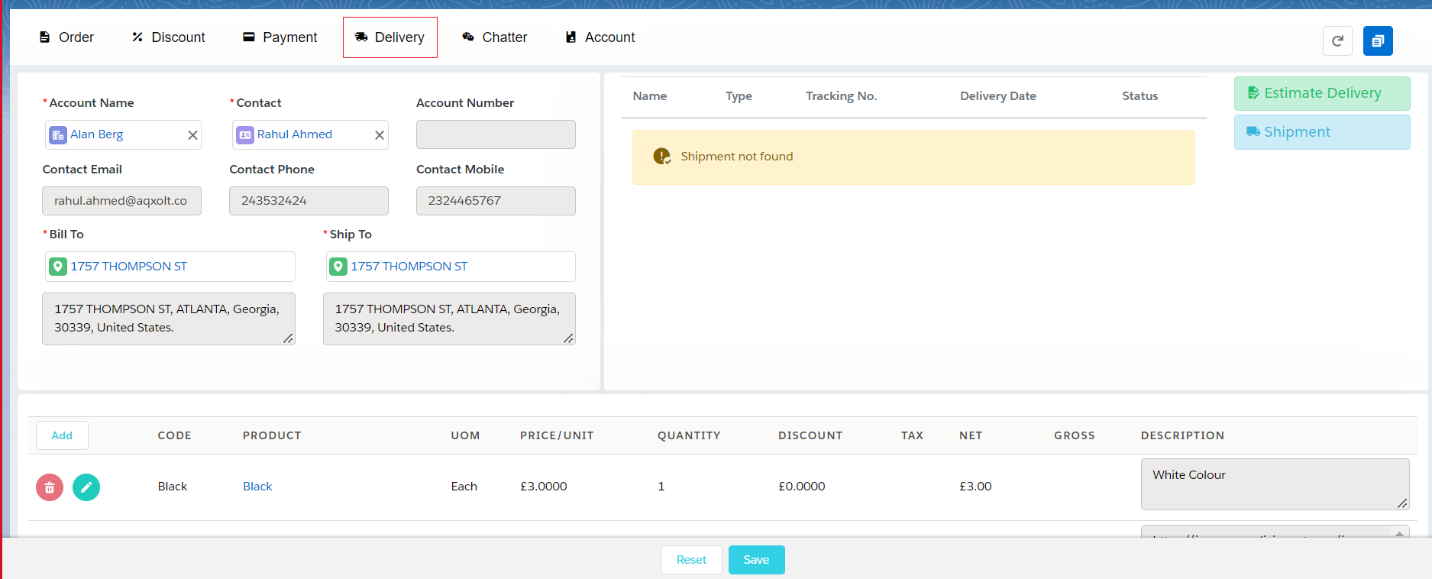This screenshot has height=579, width=1432.
Task: Remove the Rahul Ahmed contact selection
Action: (x=380, y=135)
